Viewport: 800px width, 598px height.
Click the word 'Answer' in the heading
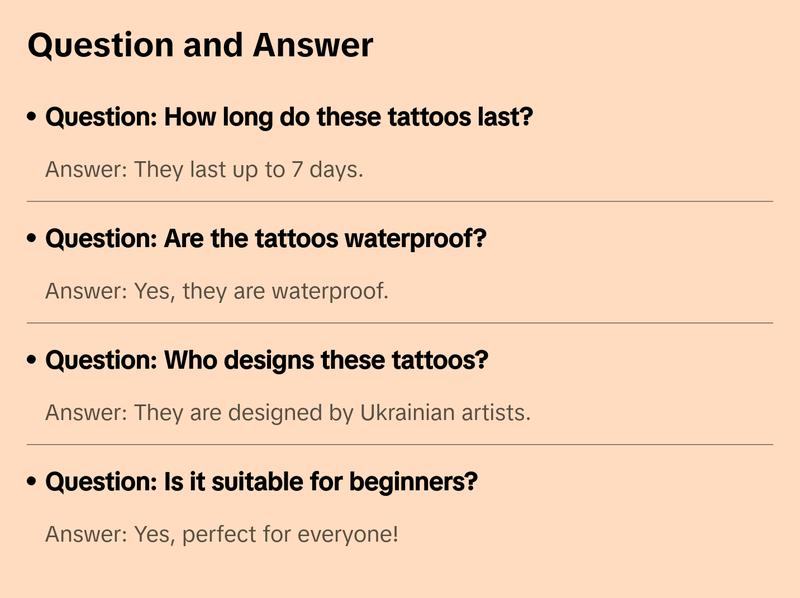[312, 45]
